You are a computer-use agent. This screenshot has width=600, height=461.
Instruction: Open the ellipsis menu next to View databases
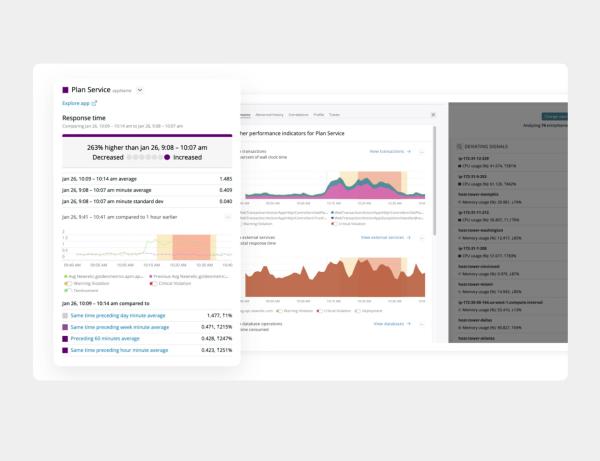pos(421,324)
